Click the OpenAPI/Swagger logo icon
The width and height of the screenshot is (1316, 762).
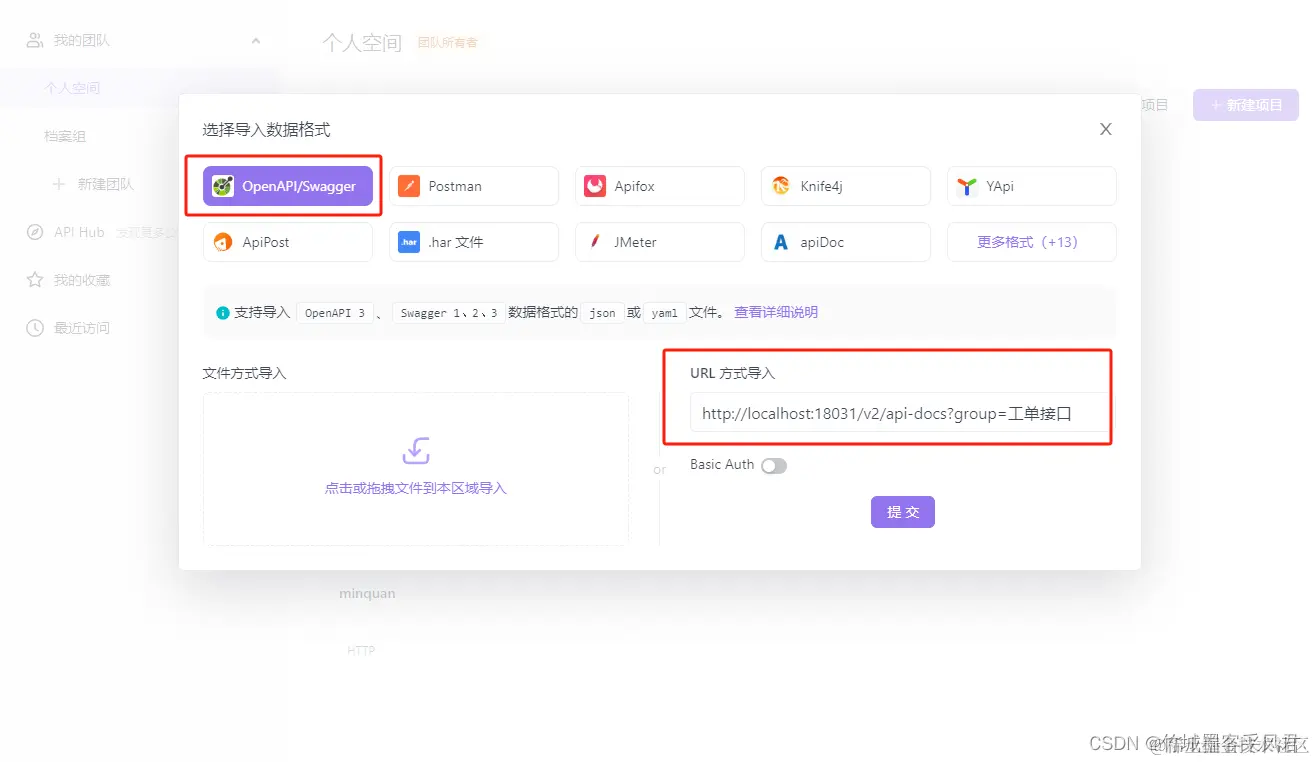[x=223, y=186]
